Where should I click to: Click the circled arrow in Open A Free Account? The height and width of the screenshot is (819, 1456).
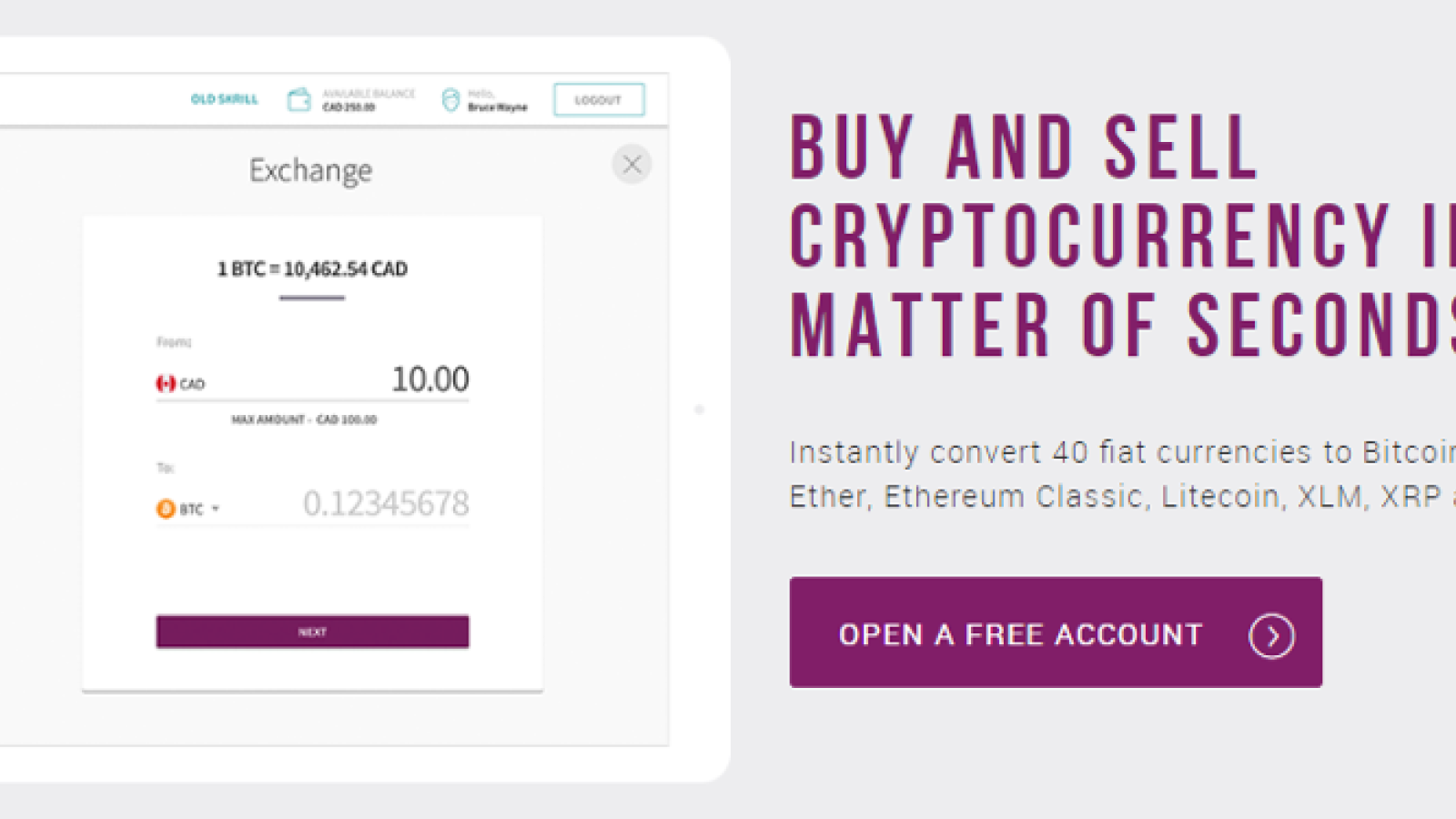tap(1271, 635)
